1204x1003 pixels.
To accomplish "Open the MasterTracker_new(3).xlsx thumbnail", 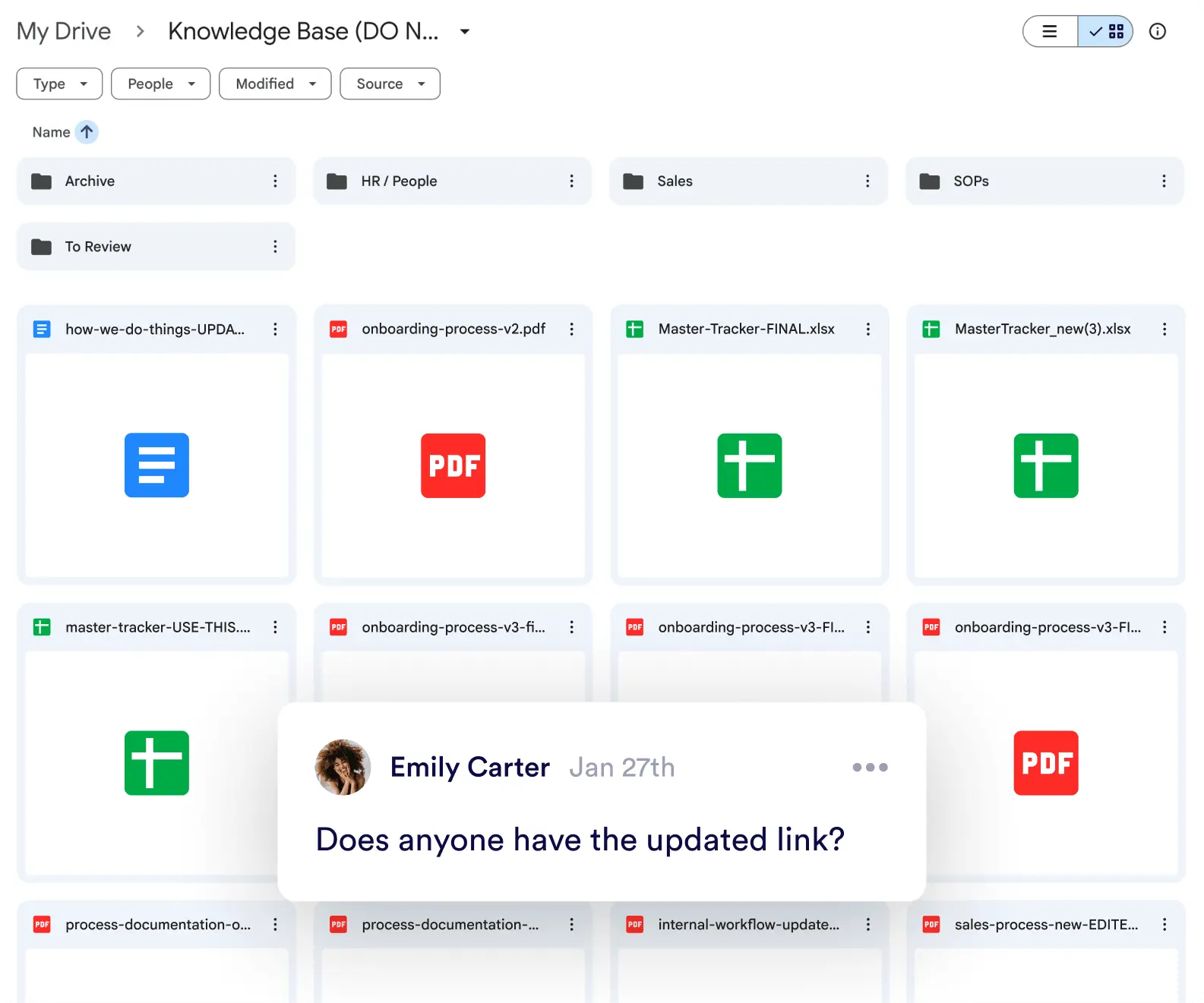I will [x=1045, y=465].
